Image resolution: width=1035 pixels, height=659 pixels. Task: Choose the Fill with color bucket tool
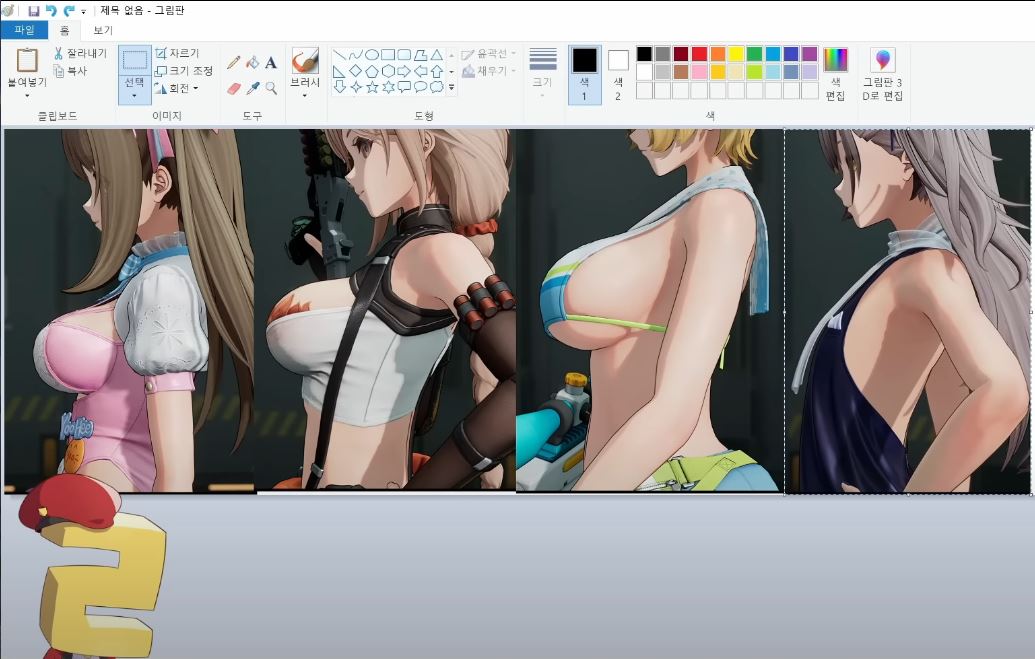[253, 62]
